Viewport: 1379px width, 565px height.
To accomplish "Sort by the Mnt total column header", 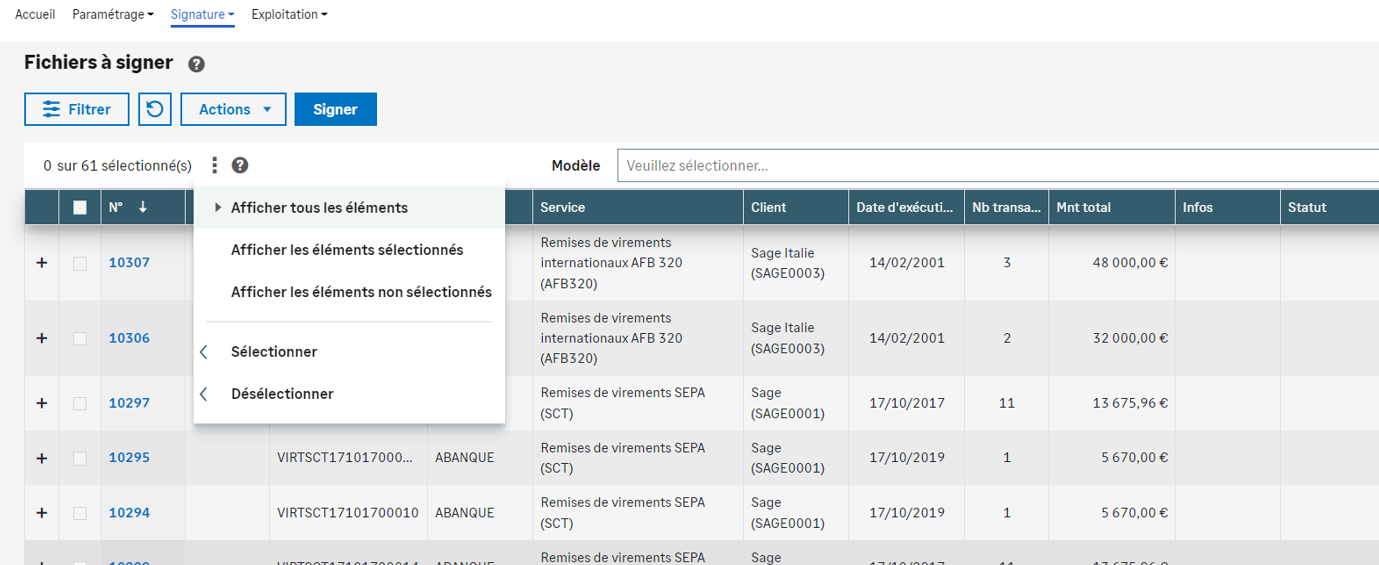I will point(1083,207).
